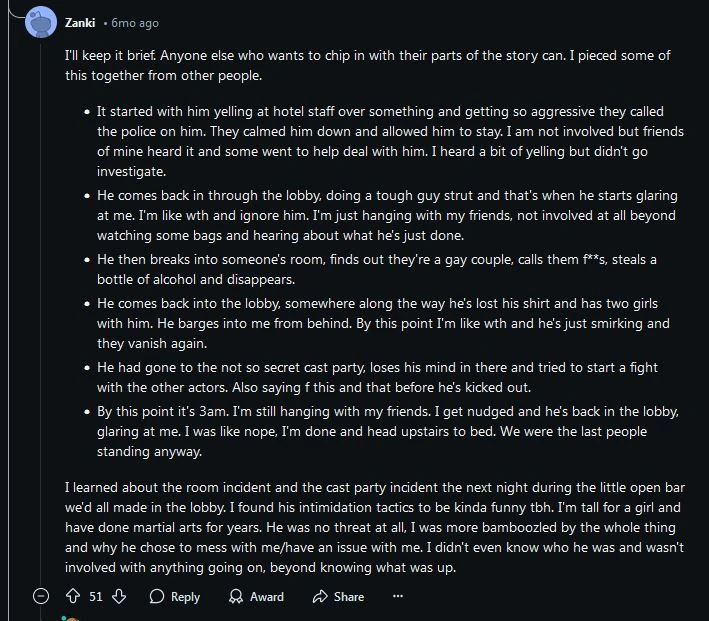
Task: Upvote Zanki's comment
Action: click(72, 596)
